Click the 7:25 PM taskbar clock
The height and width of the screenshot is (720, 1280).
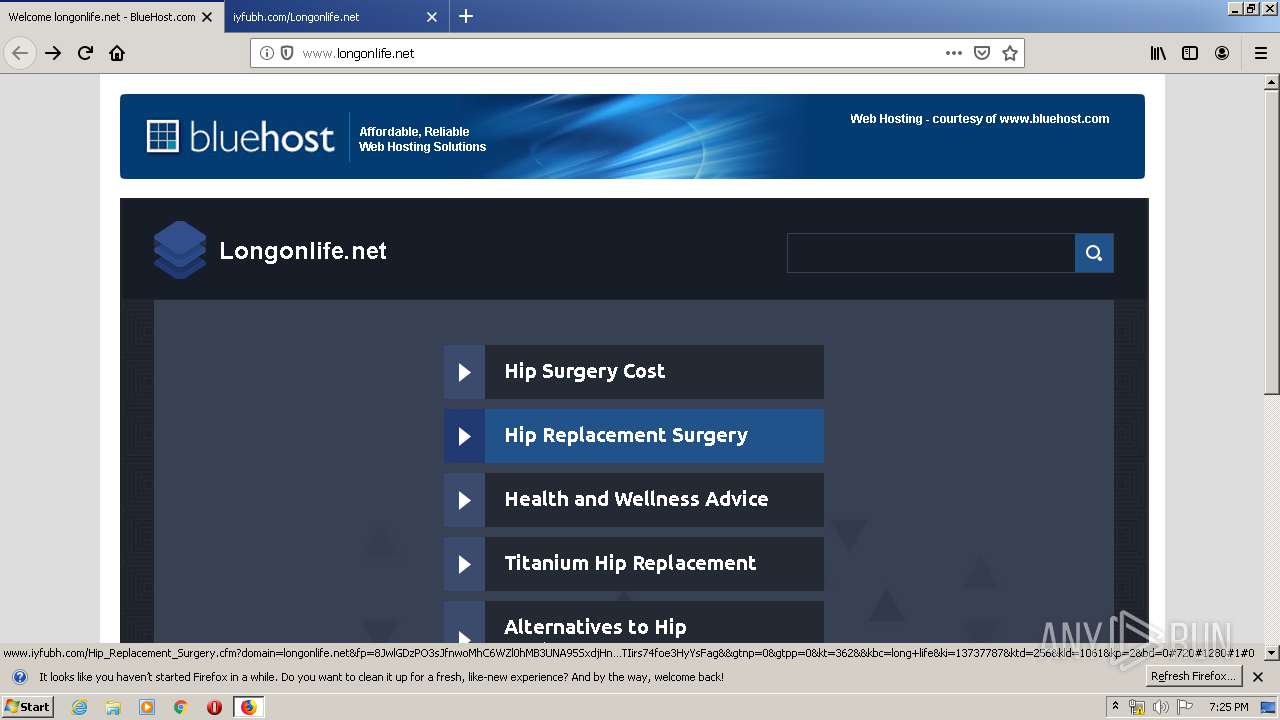(1229, 707)
